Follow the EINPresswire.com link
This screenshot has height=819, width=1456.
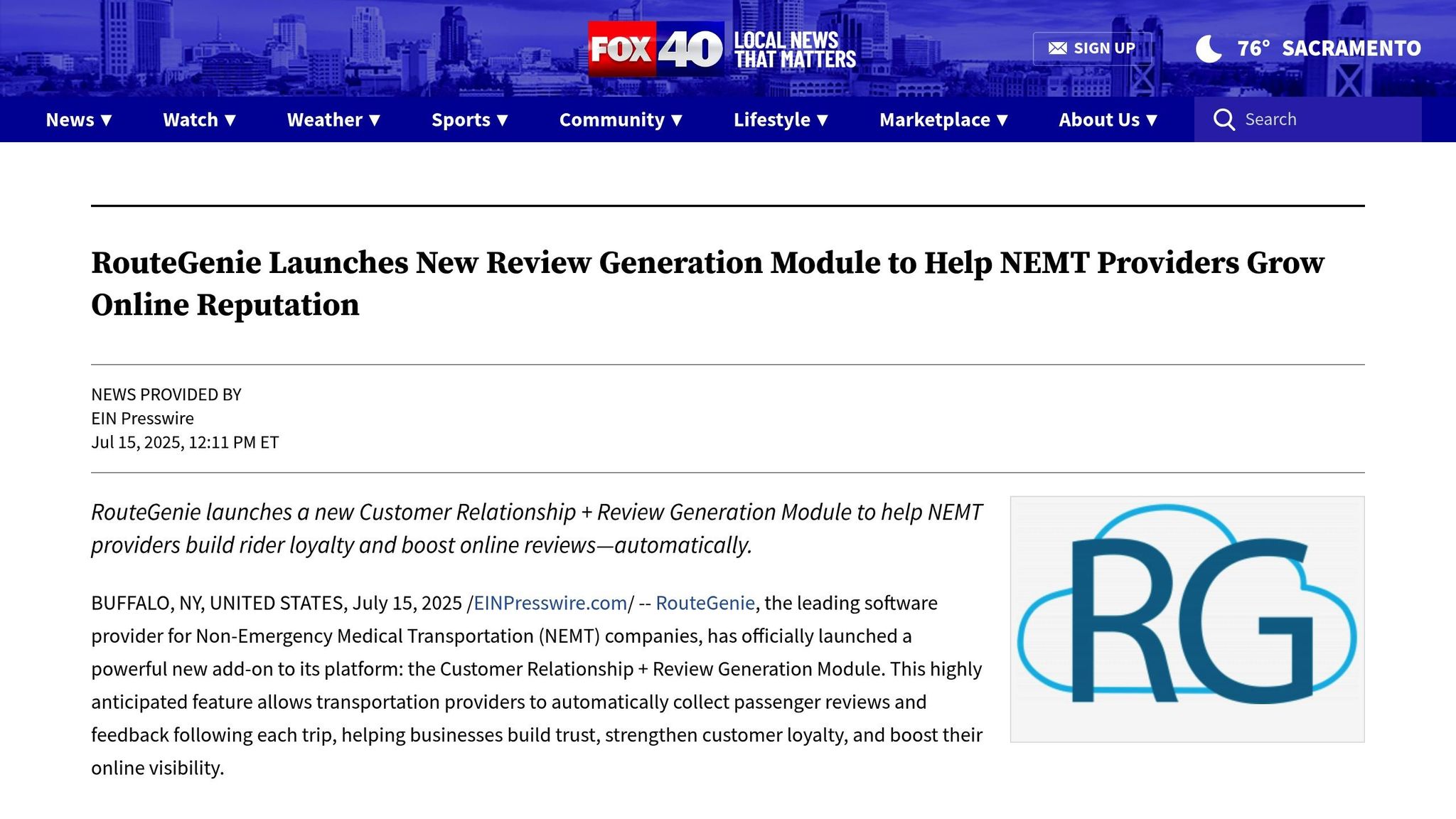point(550,603)
